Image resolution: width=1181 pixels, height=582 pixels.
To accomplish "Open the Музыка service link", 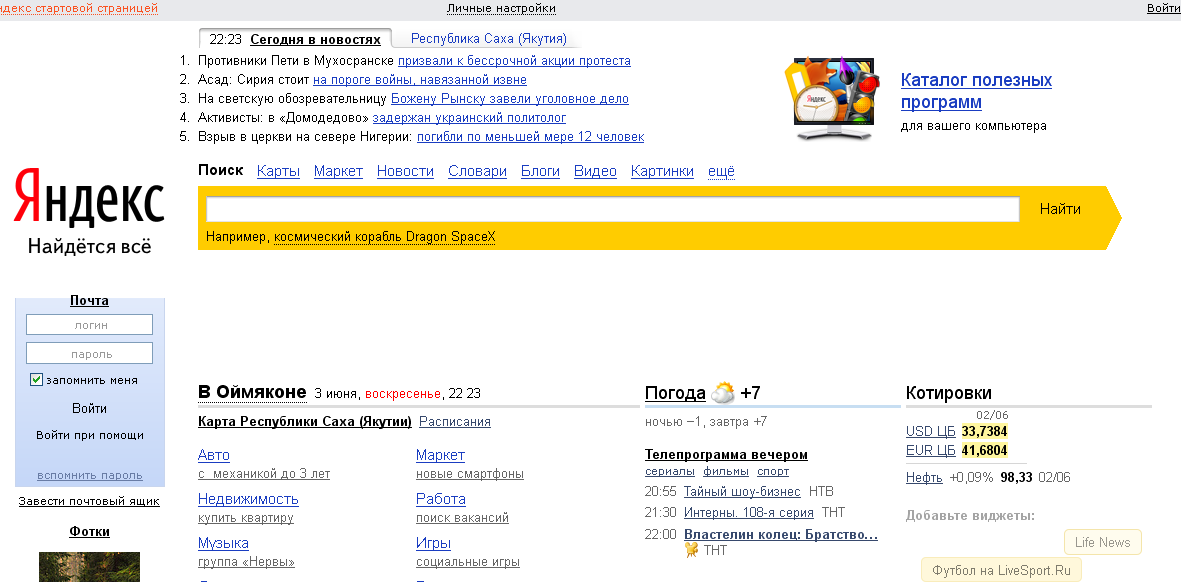I will pos(224,543).
